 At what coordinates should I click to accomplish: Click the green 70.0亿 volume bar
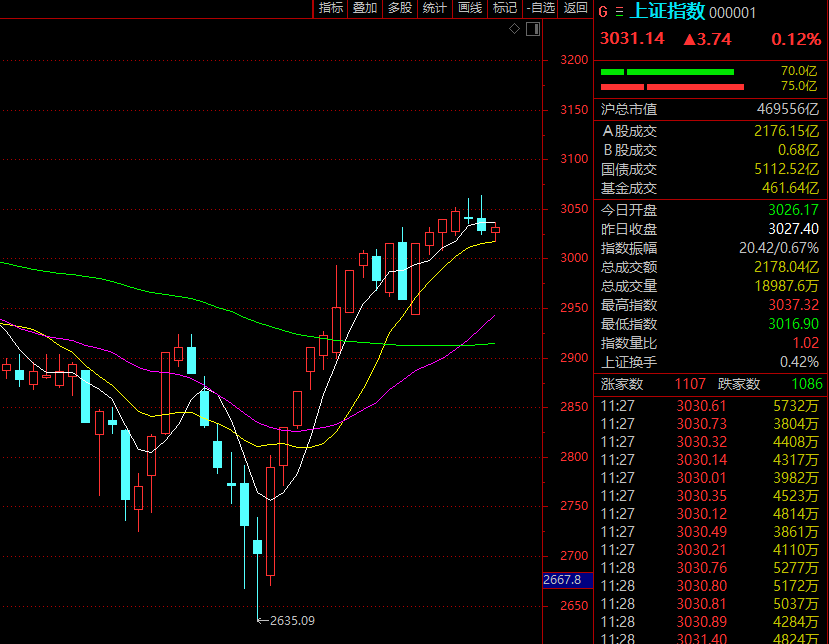[x=667, y=72]
